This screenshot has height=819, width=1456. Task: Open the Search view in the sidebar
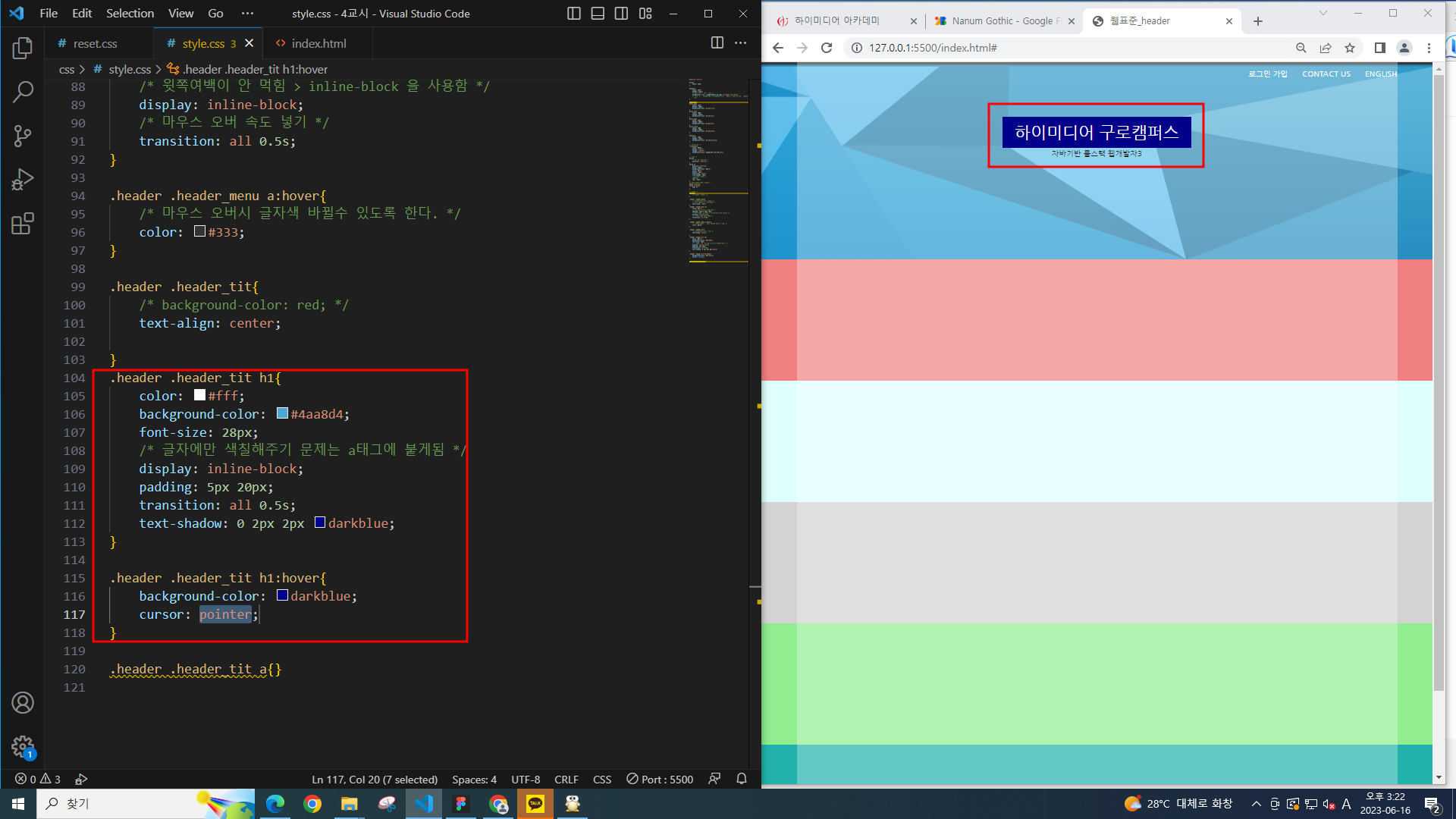(23, 93)
